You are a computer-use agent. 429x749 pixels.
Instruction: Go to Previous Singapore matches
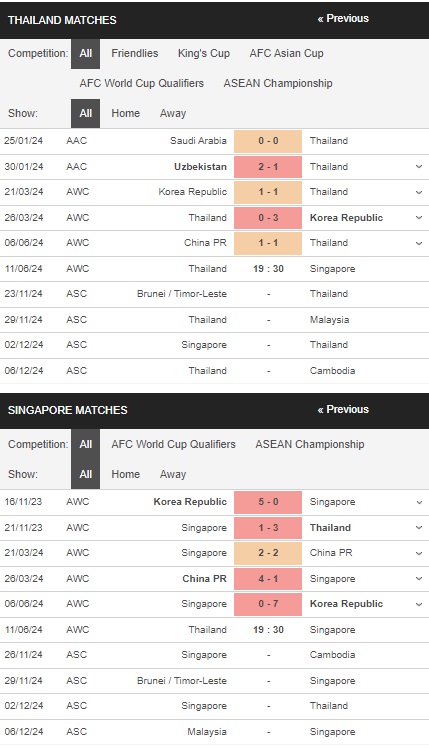(343, 409)
